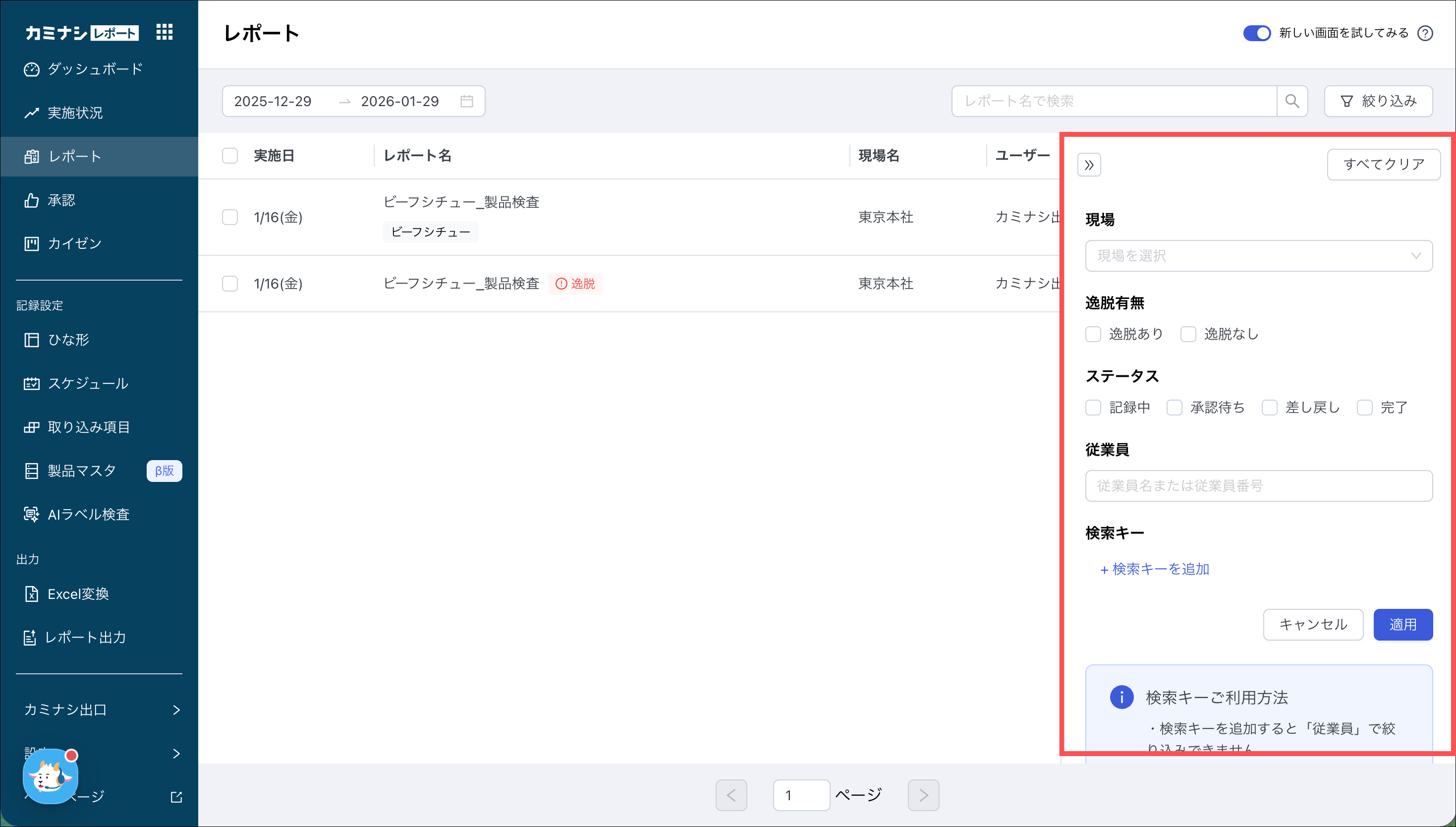
Task: Open the カイゼン sidebar item
Action: coord(74,243)
